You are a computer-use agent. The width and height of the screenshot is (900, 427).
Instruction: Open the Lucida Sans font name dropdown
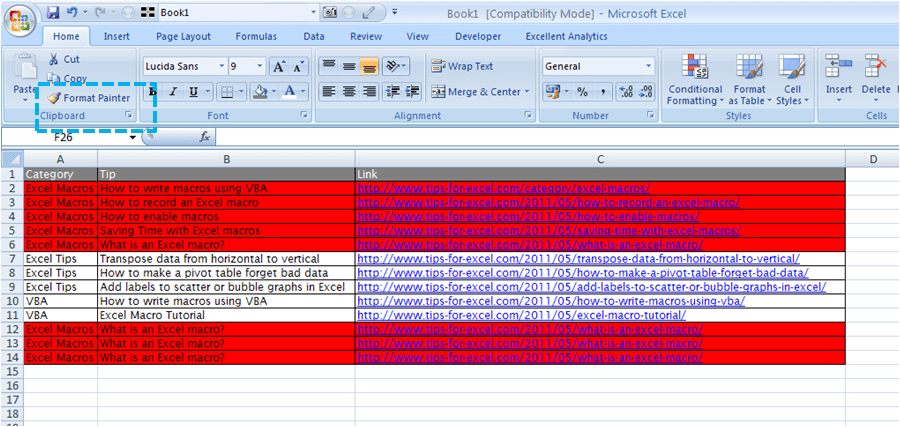coord(222,67)
